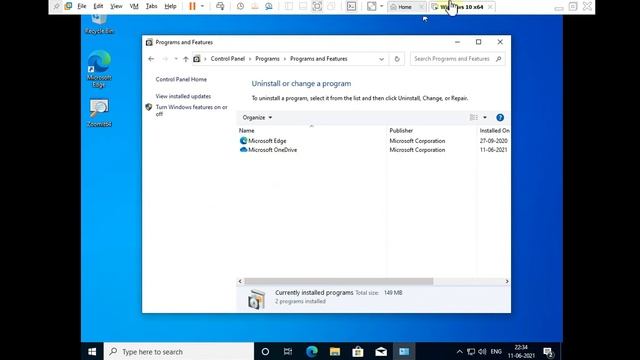The image size is (640, 360).
Task: Click the blue help question mark icon
Action: [500, 118]
